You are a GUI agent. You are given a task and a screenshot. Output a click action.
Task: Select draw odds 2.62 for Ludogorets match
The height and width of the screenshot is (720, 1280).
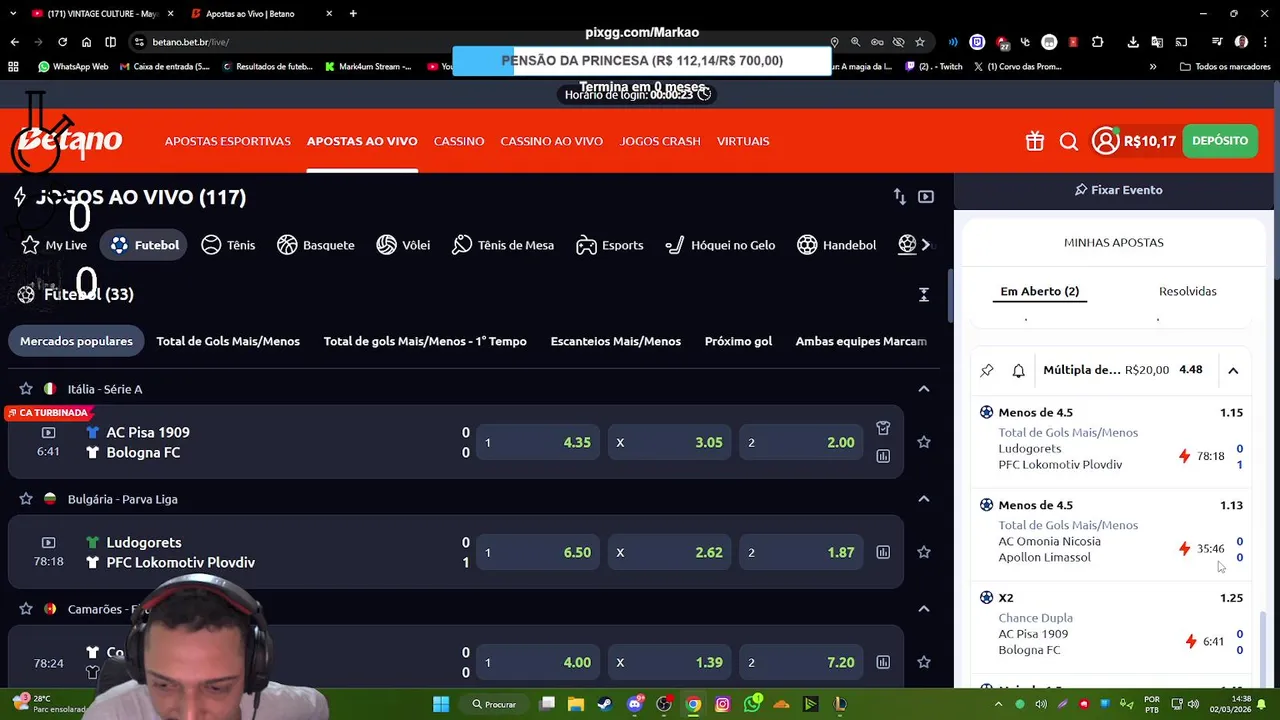tap(669, 552)
